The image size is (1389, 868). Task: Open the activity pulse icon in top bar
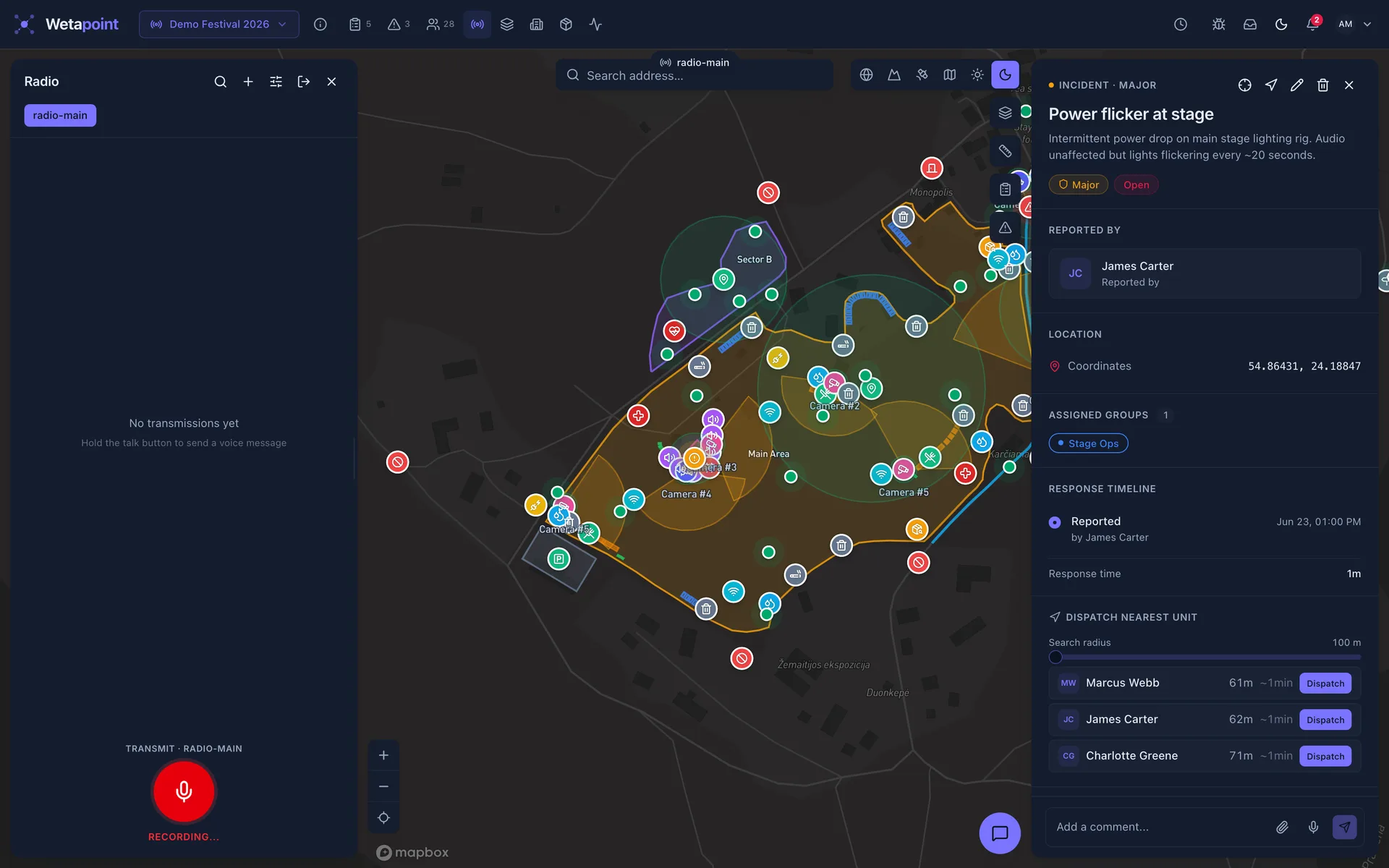[x=595, y=25]
